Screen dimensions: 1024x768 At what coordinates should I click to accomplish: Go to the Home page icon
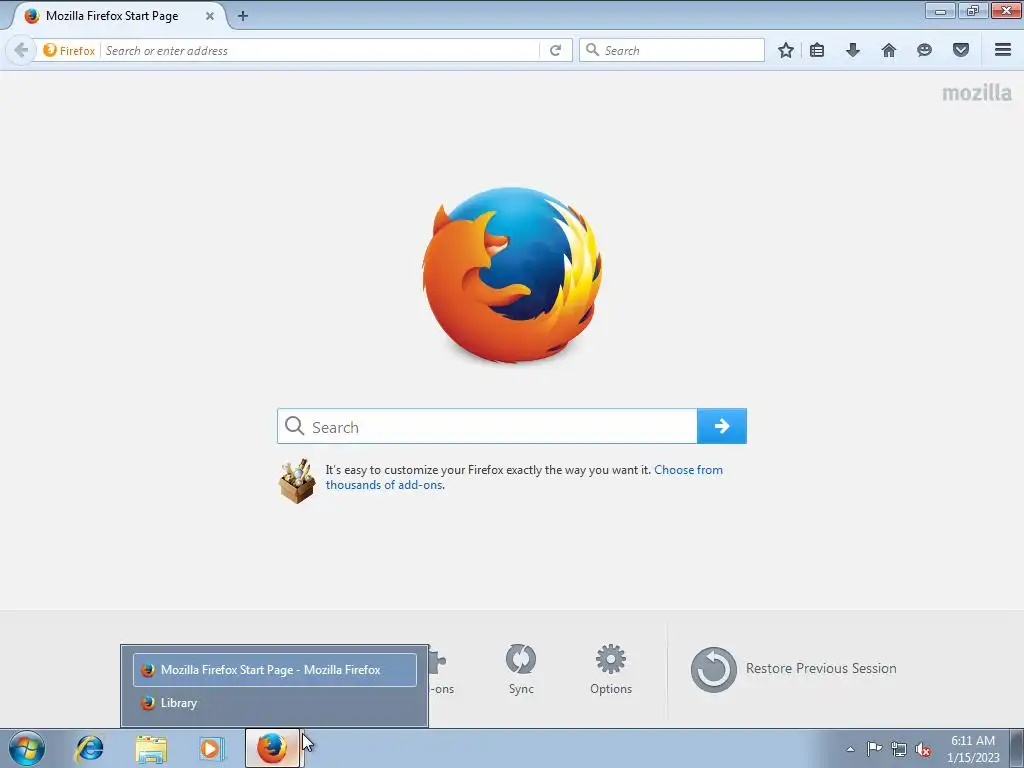pyautogui.click(x=889, y=50)
